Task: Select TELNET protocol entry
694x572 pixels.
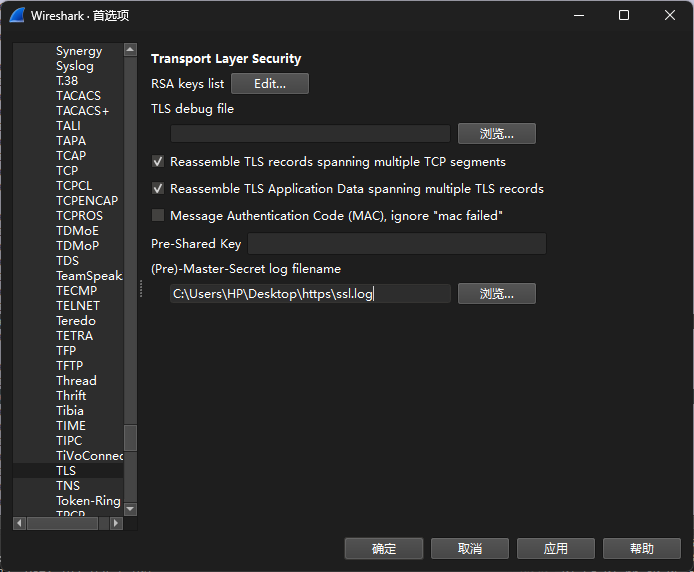Action: pos(78,306)
